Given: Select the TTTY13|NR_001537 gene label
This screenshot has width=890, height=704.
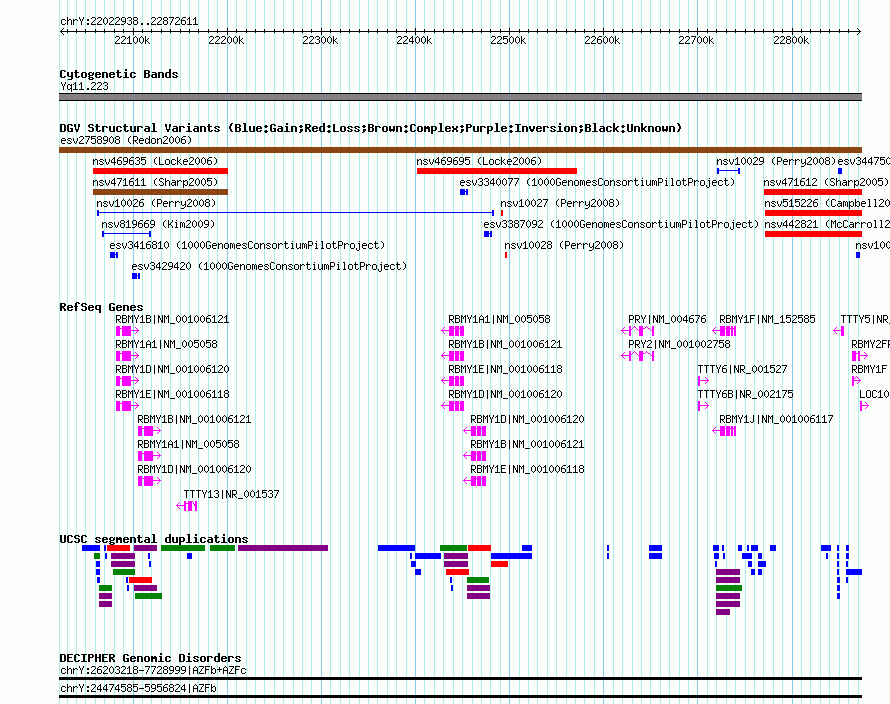Looking at the screenshot, I should pos(232,495).
